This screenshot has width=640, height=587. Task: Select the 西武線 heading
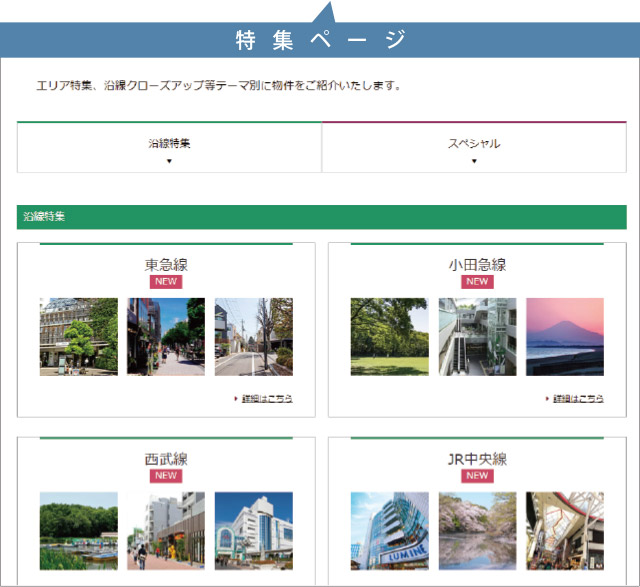click(x=166, y=459)
